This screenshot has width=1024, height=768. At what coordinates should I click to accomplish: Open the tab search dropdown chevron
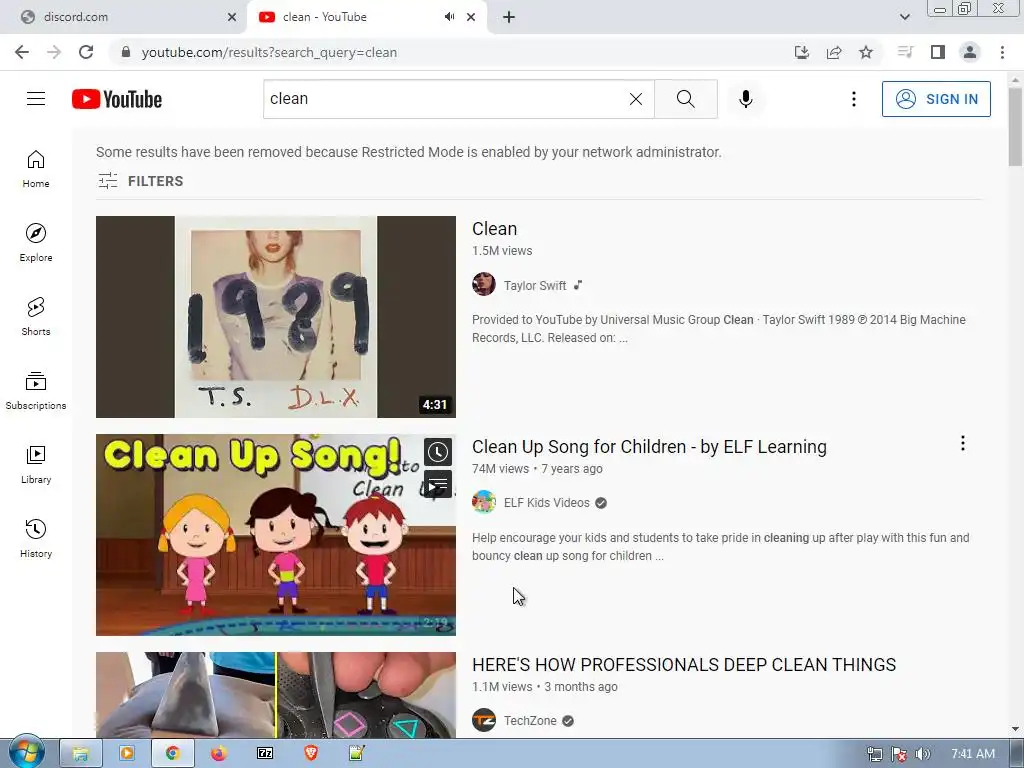pos(904,17)
